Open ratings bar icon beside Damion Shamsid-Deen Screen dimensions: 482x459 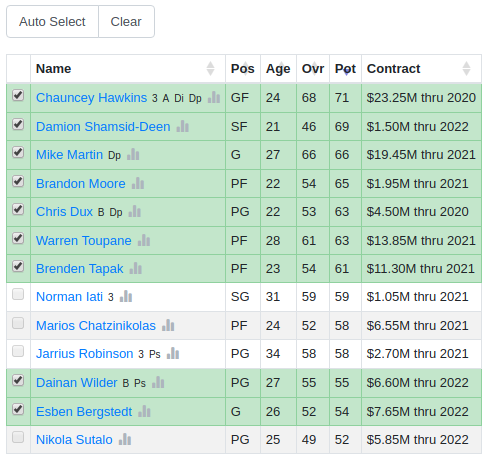coord(182,126)
